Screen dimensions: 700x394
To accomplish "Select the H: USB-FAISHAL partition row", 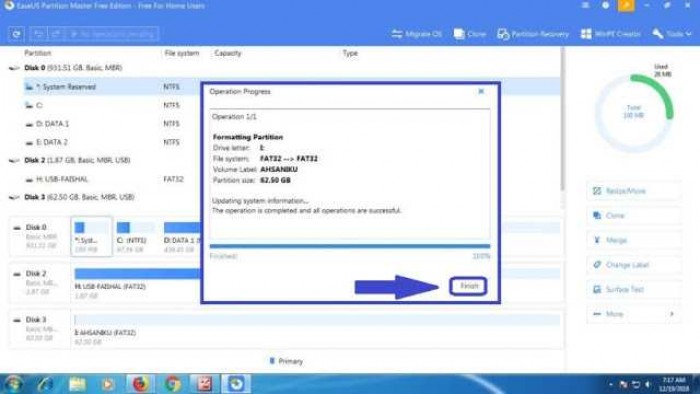I will point(112,179).
